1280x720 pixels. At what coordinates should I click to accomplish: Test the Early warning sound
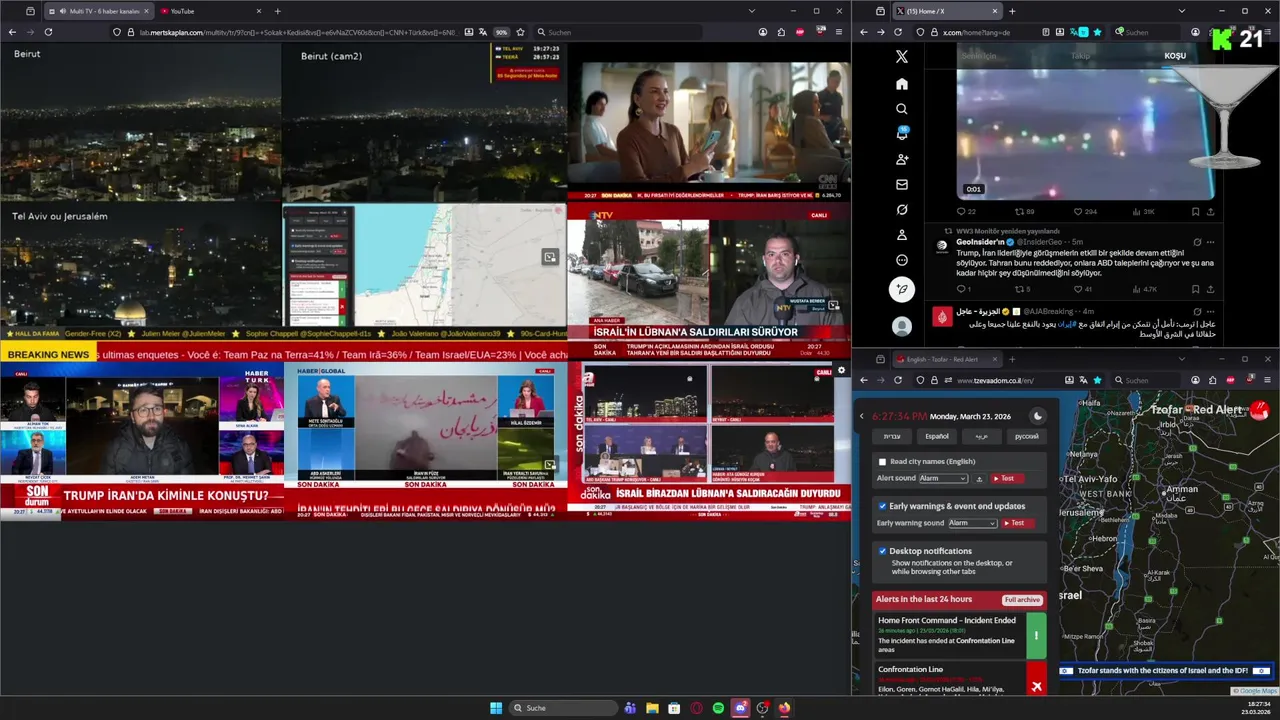pyautogui.click(x=1018, y=523)
